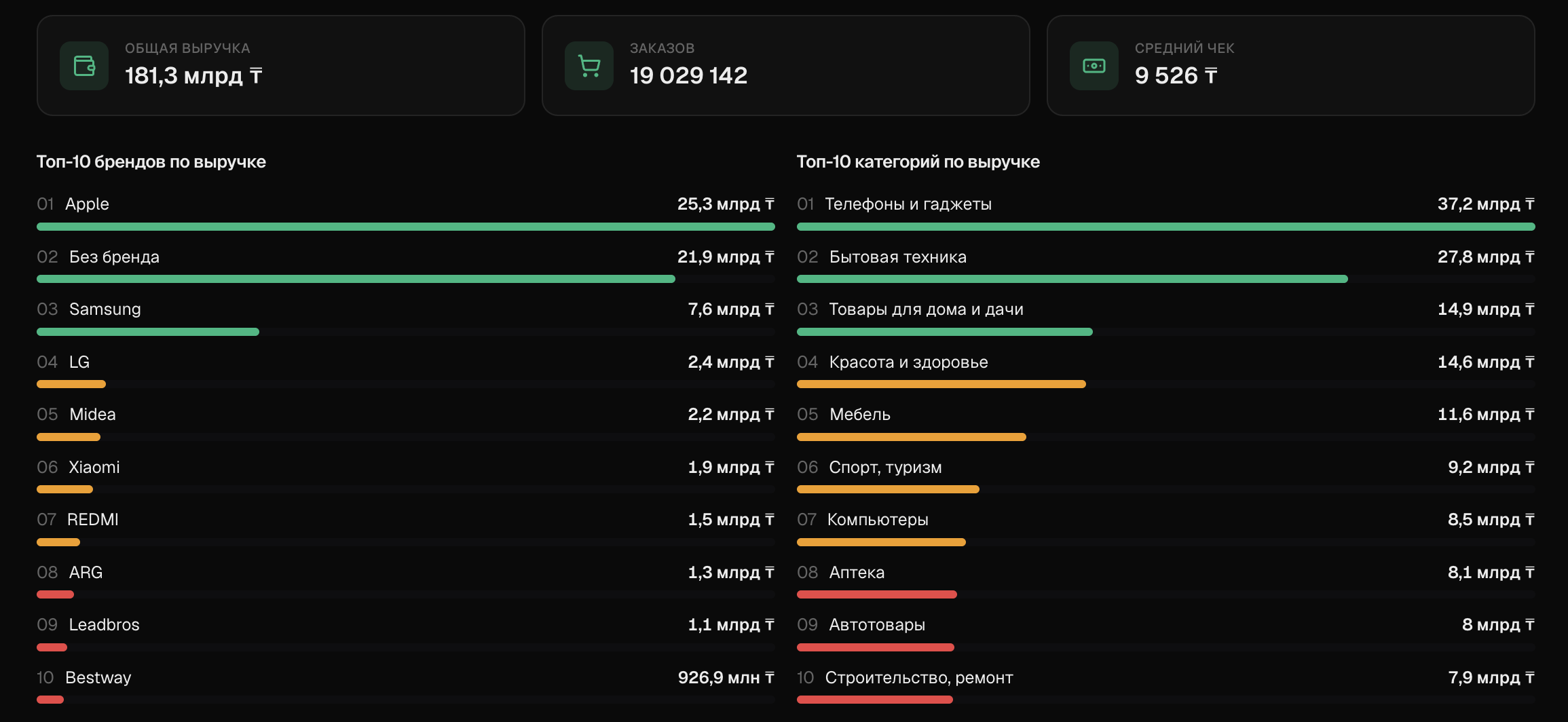Click the orange revenue bar under LG

point(71,384)
